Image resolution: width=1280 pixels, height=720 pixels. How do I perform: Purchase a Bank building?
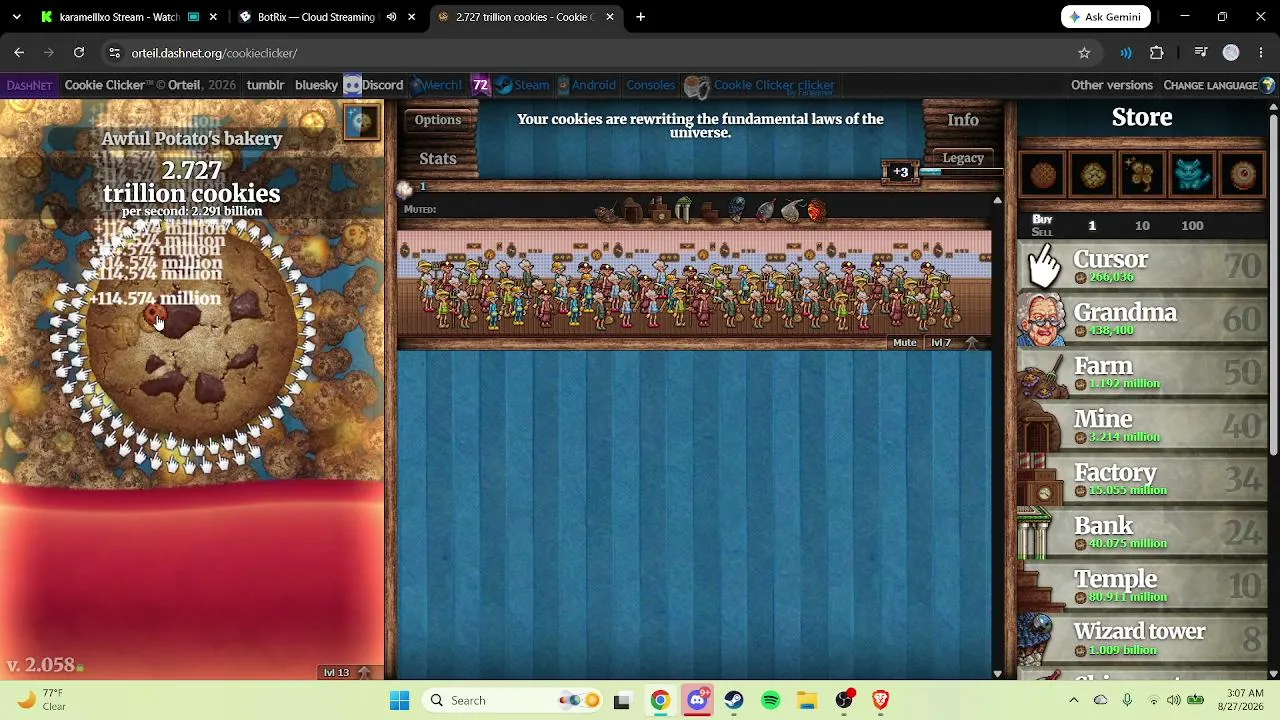click(1142, 532)
